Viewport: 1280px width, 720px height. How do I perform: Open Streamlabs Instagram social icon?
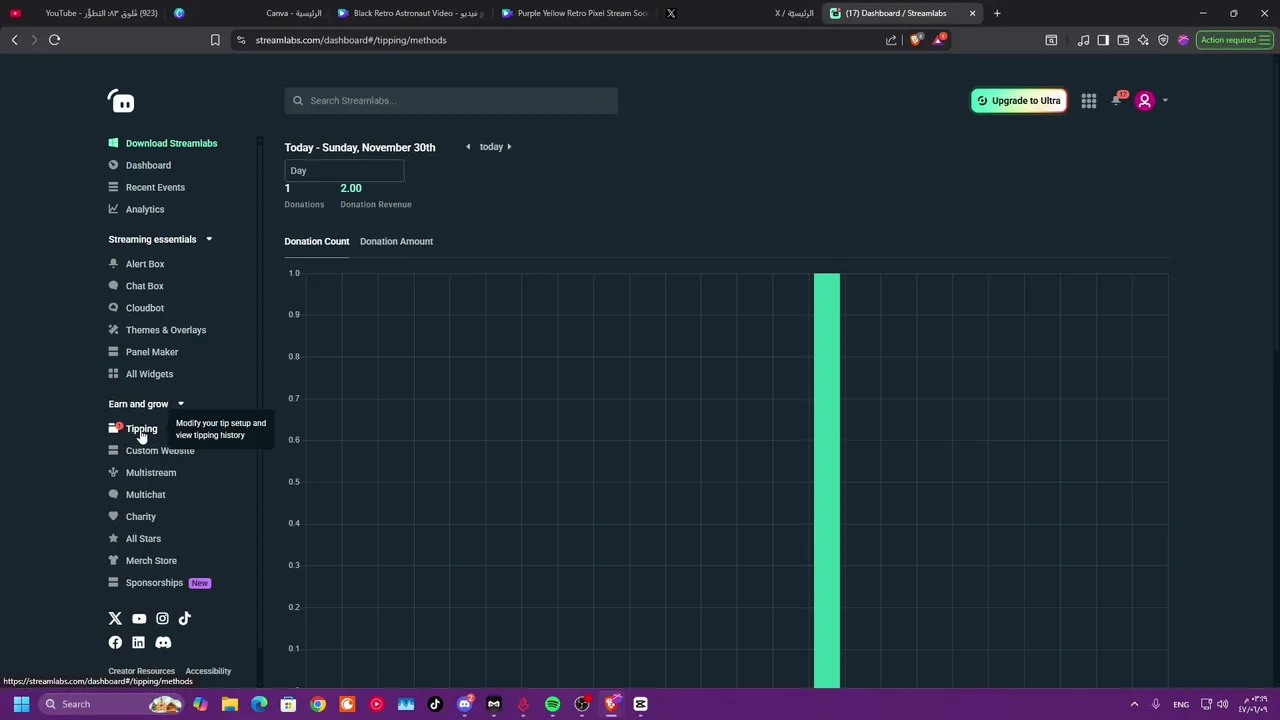pyautogui.click(x=162, y=619)
